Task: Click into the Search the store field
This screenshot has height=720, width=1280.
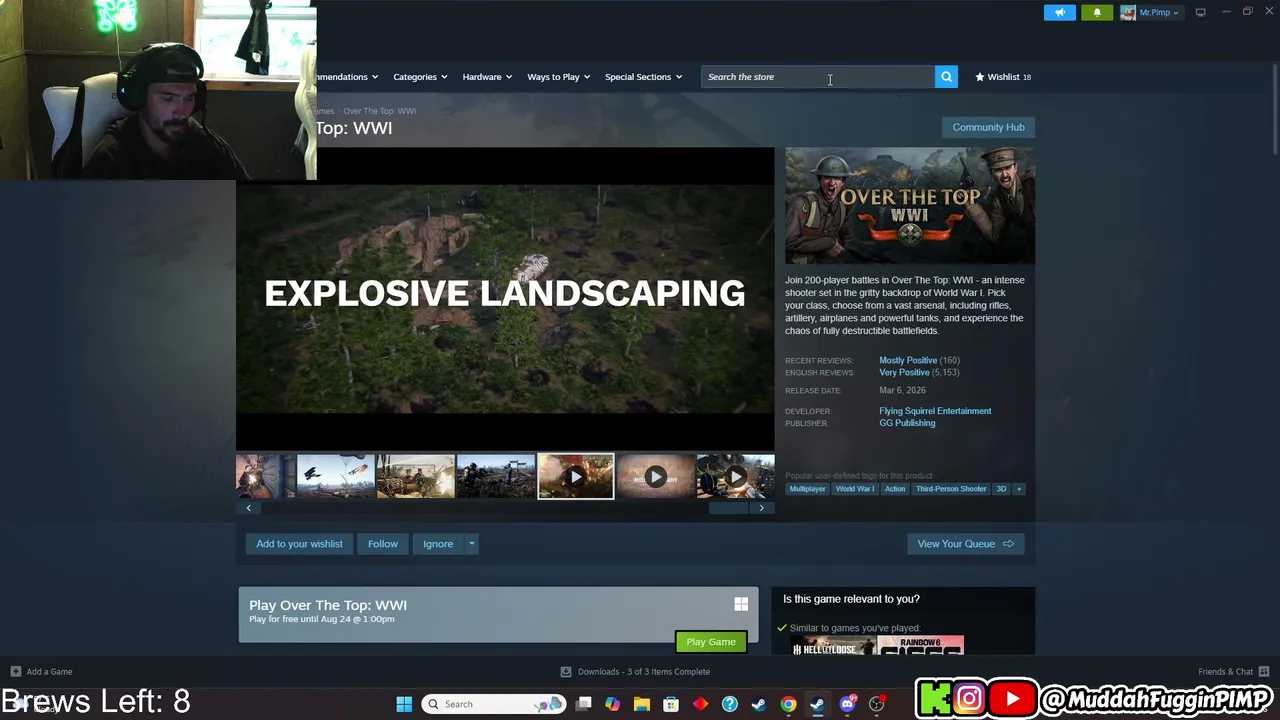Action: [818, 77]
